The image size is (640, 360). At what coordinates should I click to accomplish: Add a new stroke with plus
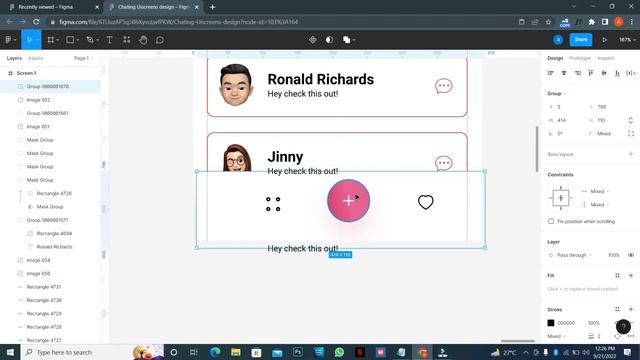(631, 309)
